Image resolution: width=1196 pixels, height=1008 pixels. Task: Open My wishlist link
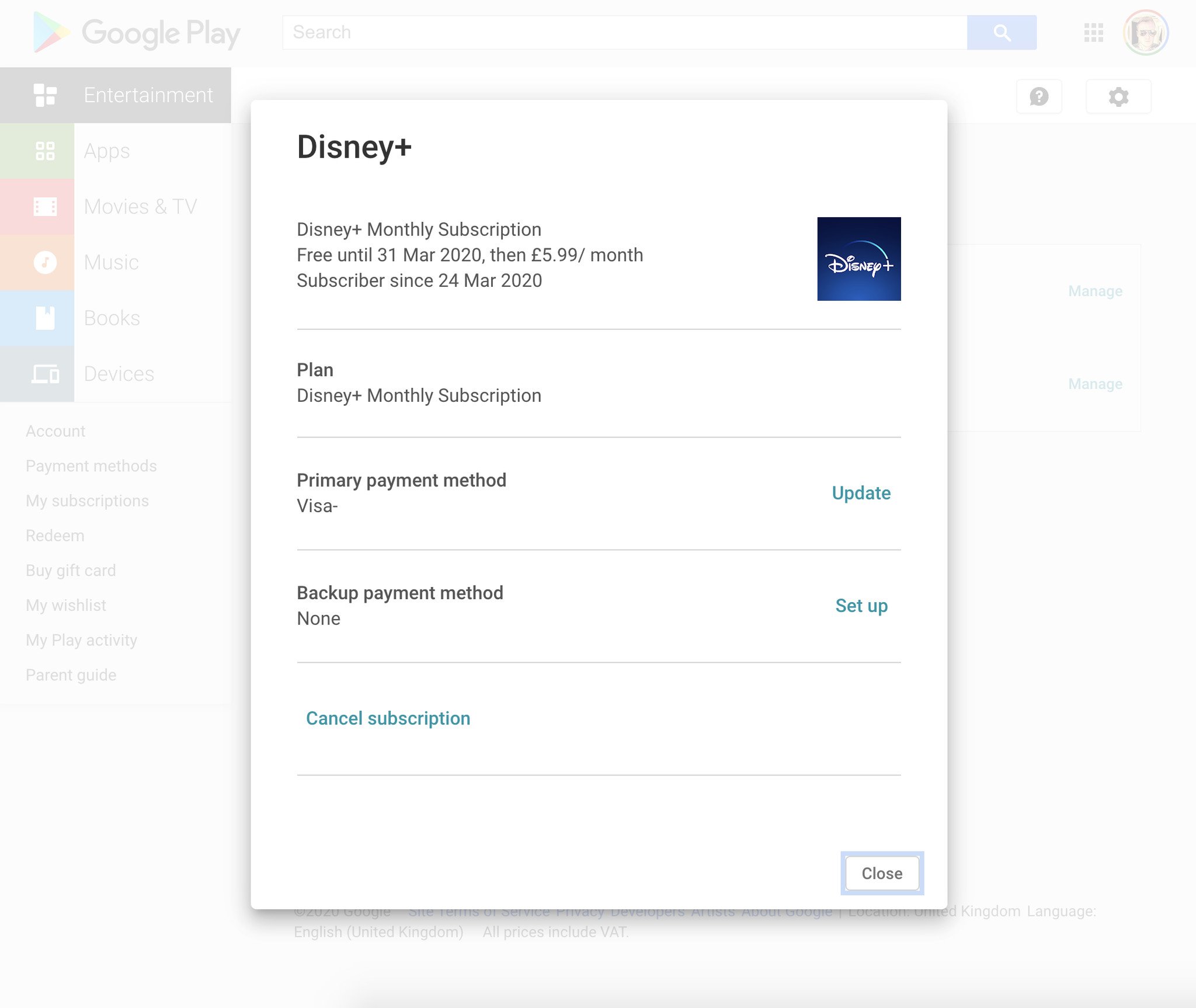pyautogui.click(x=66, y=605)
